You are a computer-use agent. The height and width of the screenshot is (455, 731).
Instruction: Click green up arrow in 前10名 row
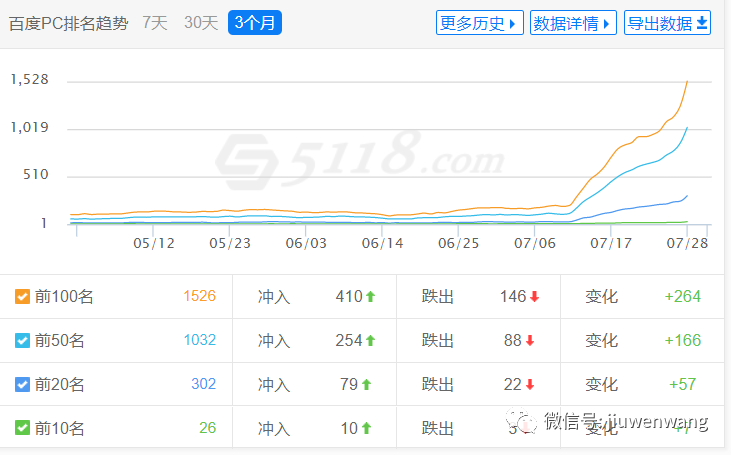click(x=366, y=428)
